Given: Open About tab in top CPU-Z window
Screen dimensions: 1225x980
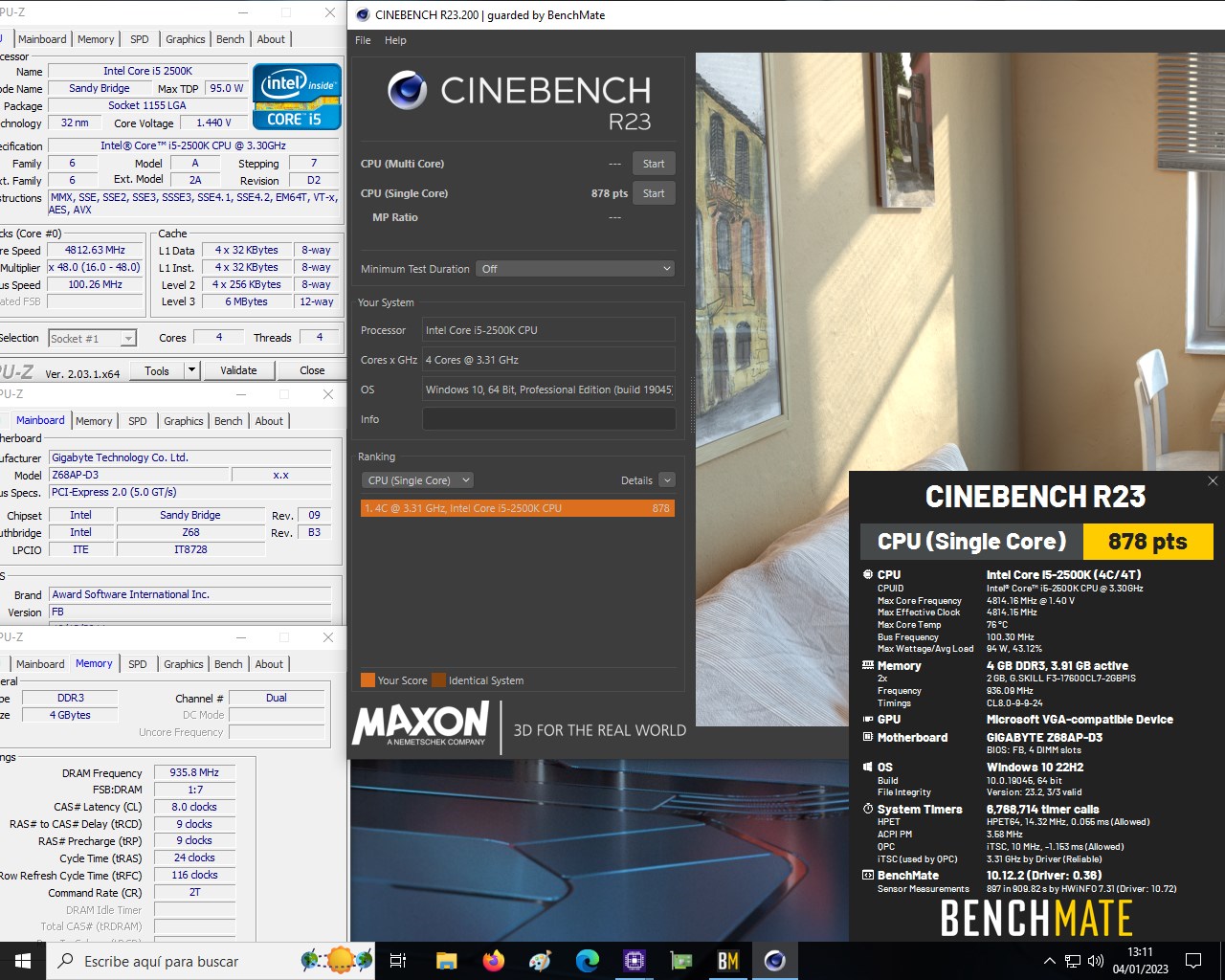Looking at the screenshot, I should click(x=271, y=39).
